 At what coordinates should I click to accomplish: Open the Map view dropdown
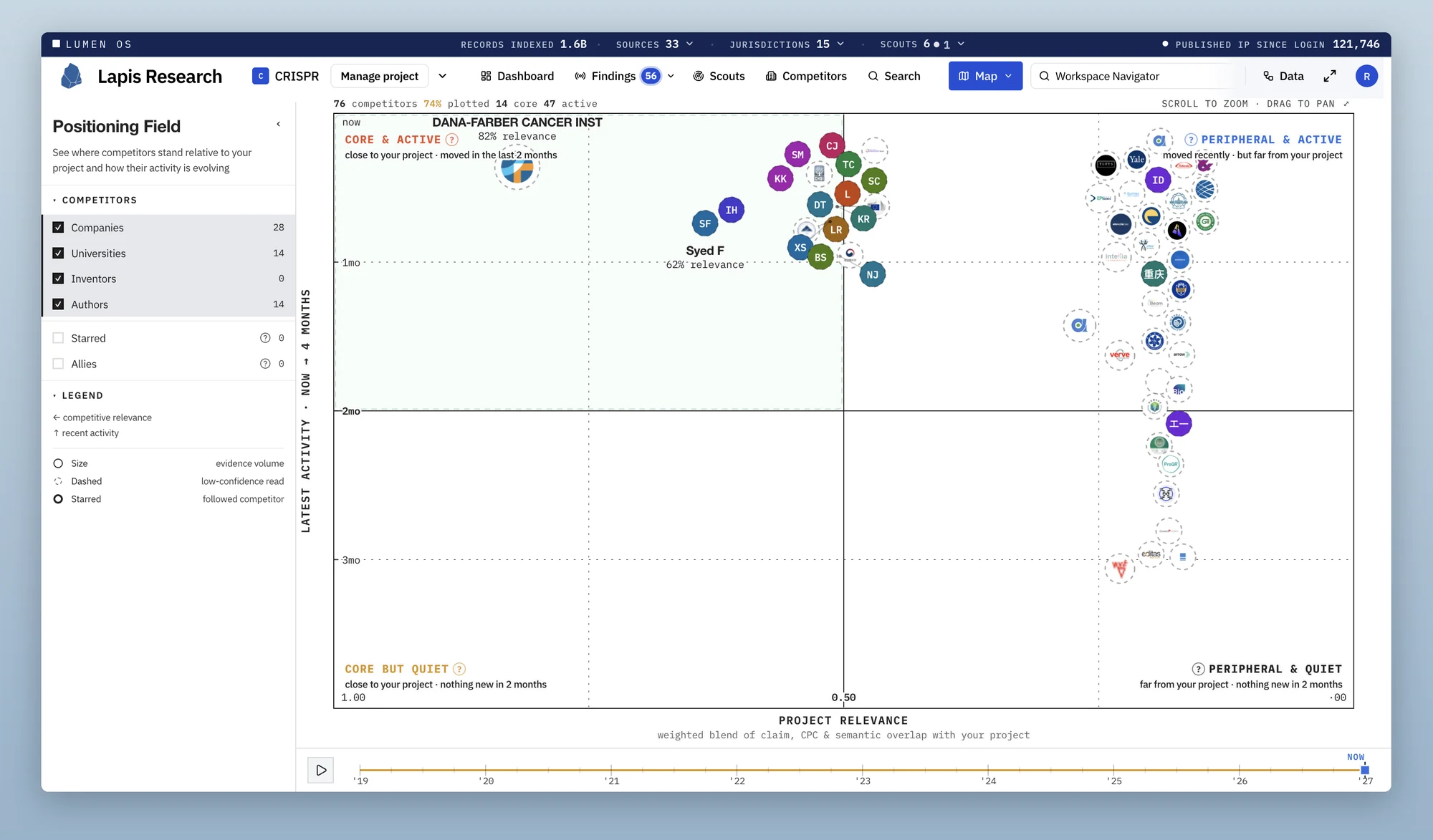point(985,76)
